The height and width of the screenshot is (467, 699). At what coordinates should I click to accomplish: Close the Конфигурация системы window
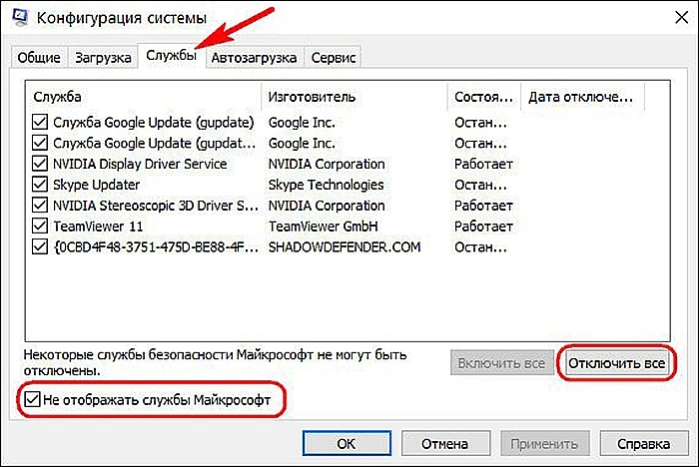coord(682,17)
